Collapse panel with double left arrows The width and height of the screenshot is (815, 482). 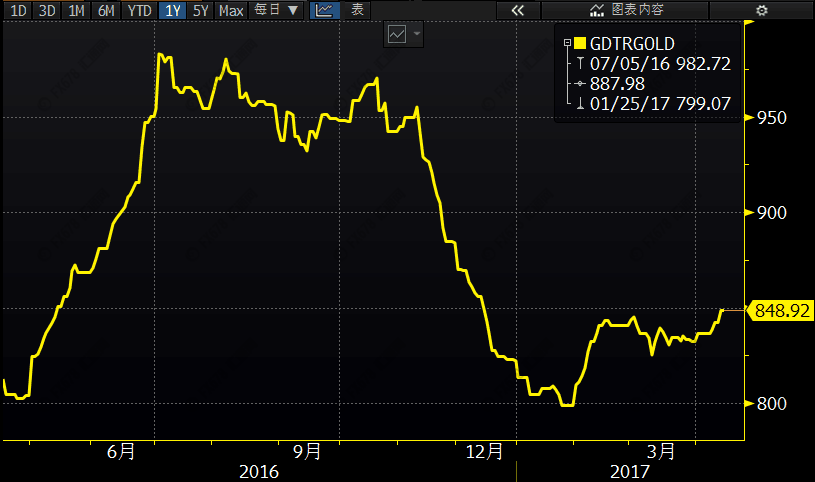[517, 10]
